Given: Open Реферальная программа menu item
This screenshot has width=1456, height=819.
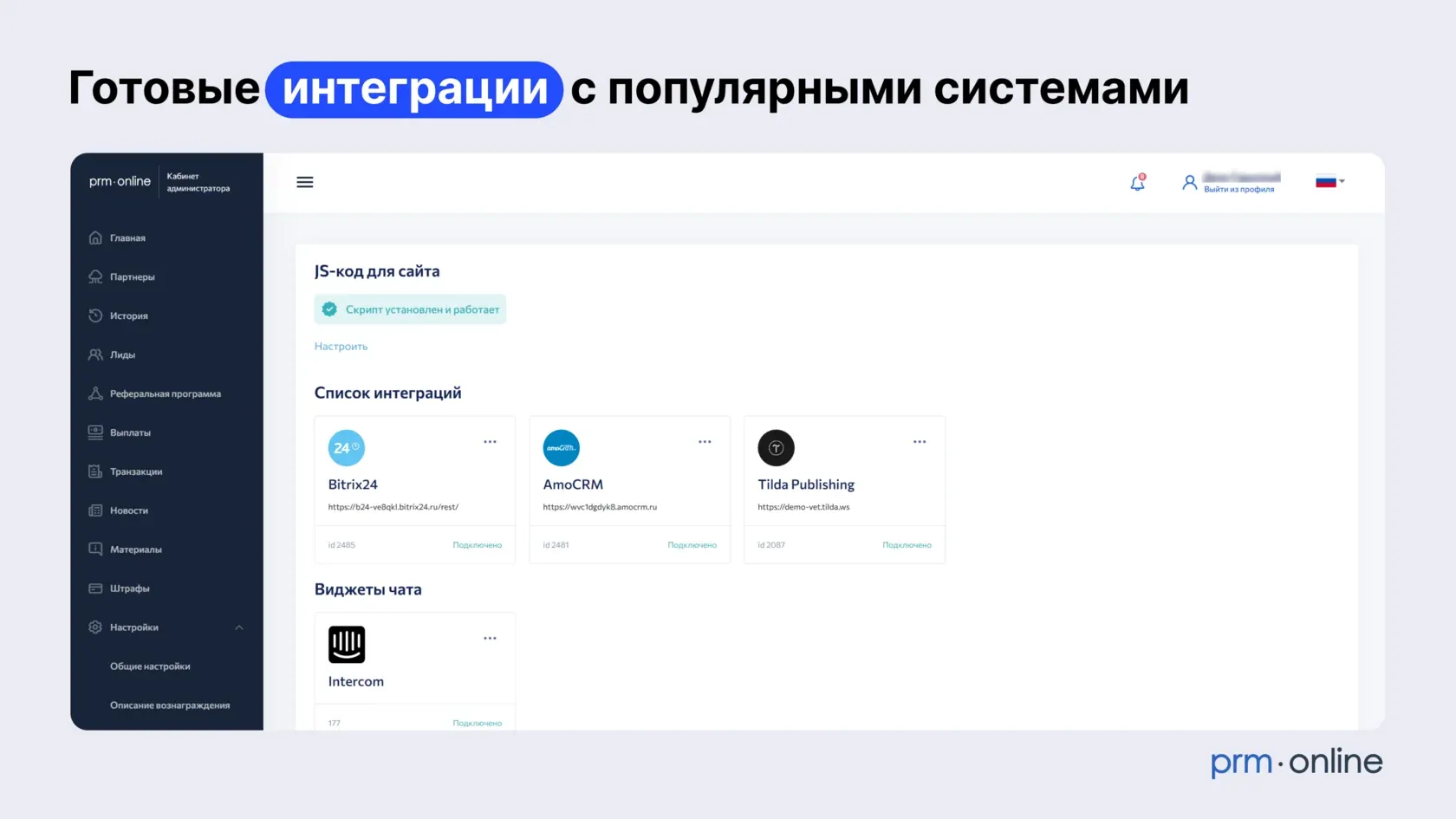Looking at the screenshot, I should [x=165, y=394].
